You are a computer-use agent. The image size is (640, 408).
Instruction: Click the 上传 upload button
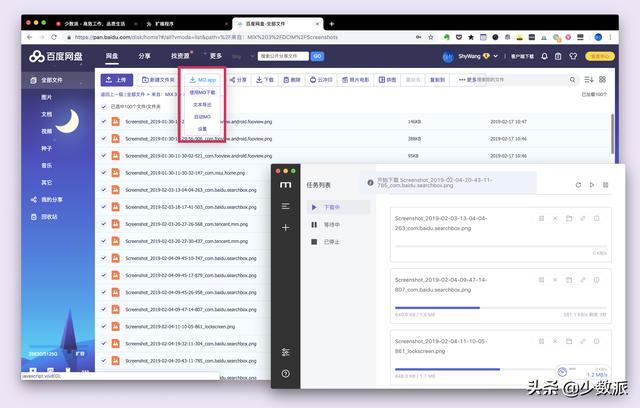coord(117,80)
